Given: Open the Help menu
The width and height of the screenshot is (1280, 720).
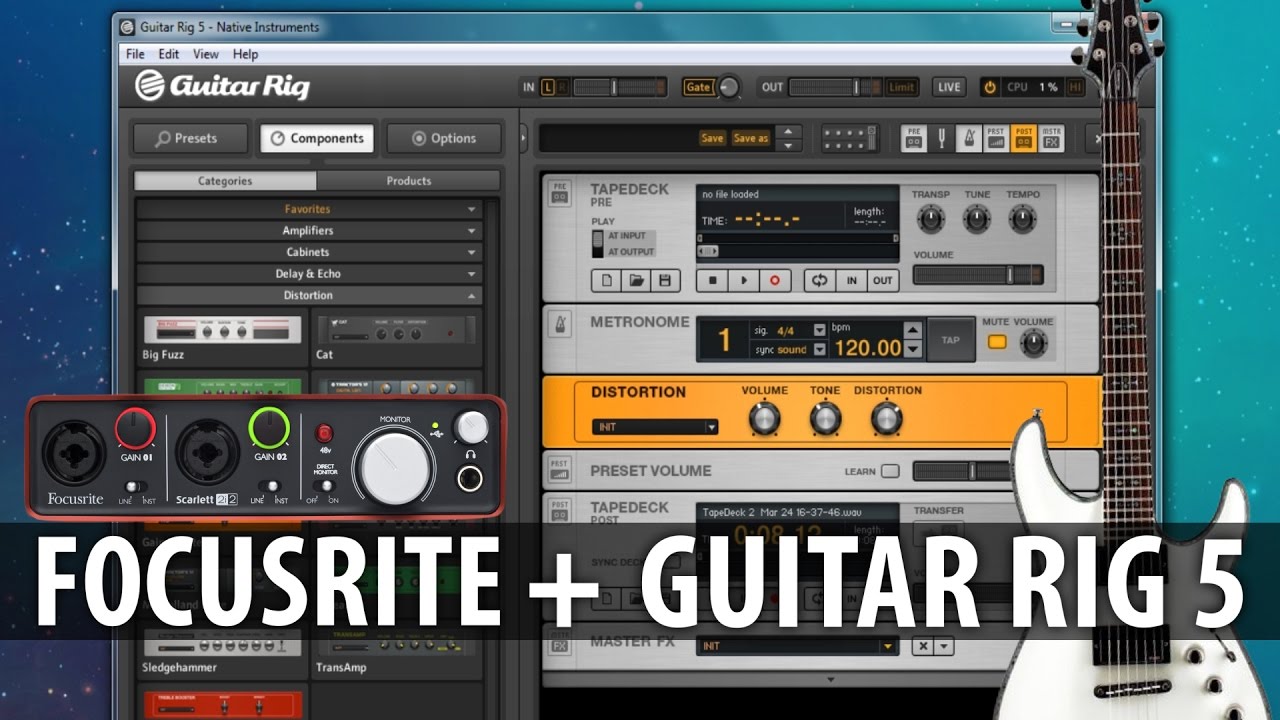Looking at the screenshot, I should tap(245, 54).
